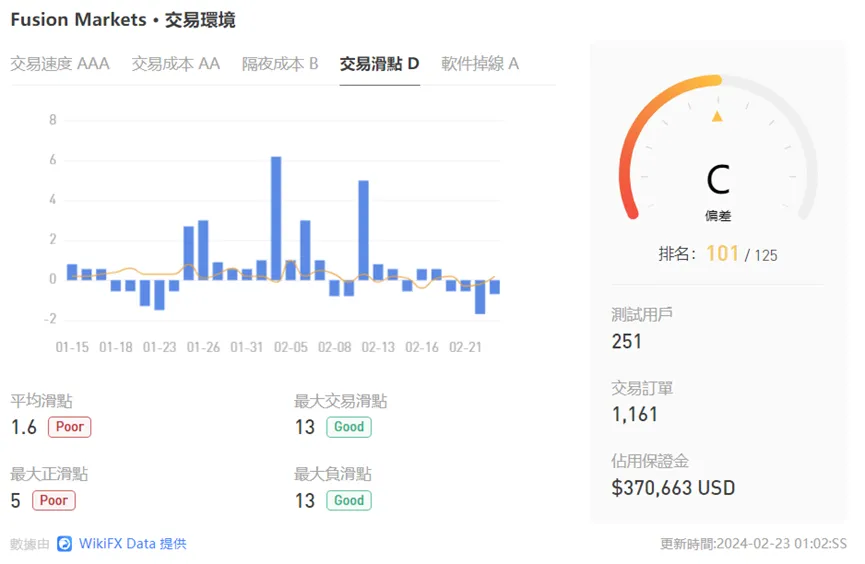Screen dimensions: 865x564
Task: Click the $370,663 USD margin value
Action: [x=673, y=488]
